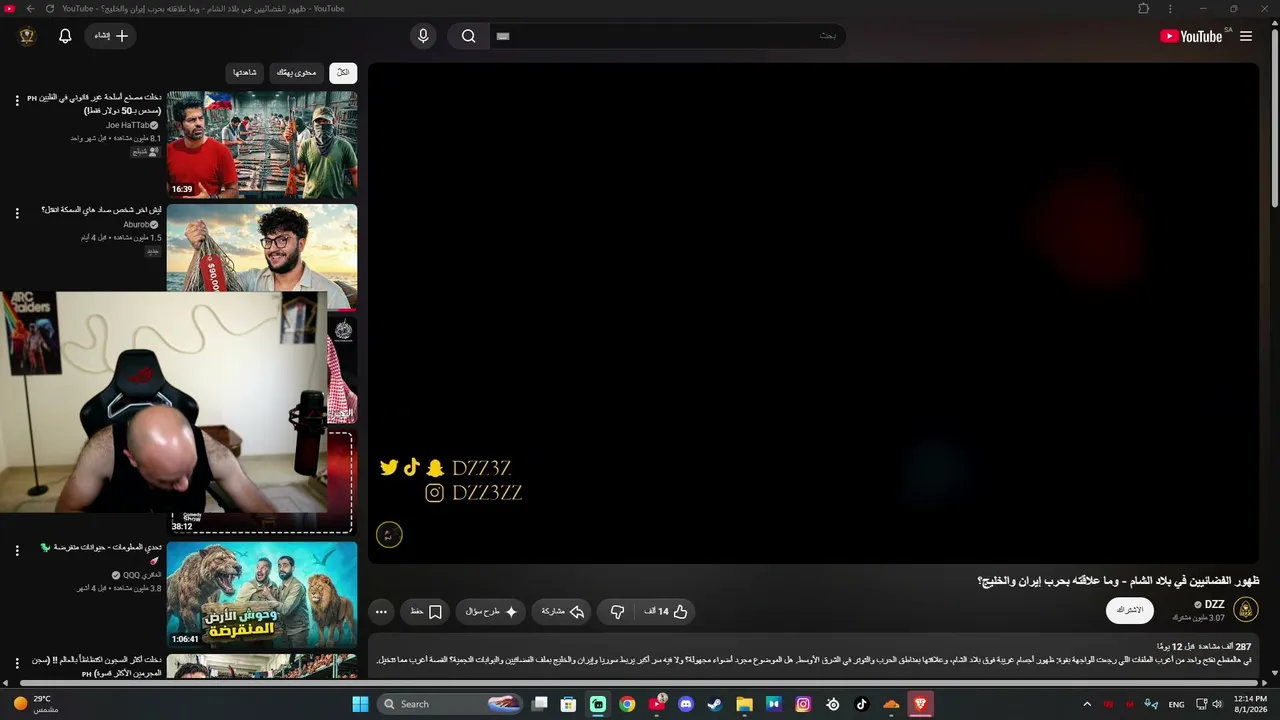
Task: Open DZZ channel name link
Action: (x=1214, y=604)
